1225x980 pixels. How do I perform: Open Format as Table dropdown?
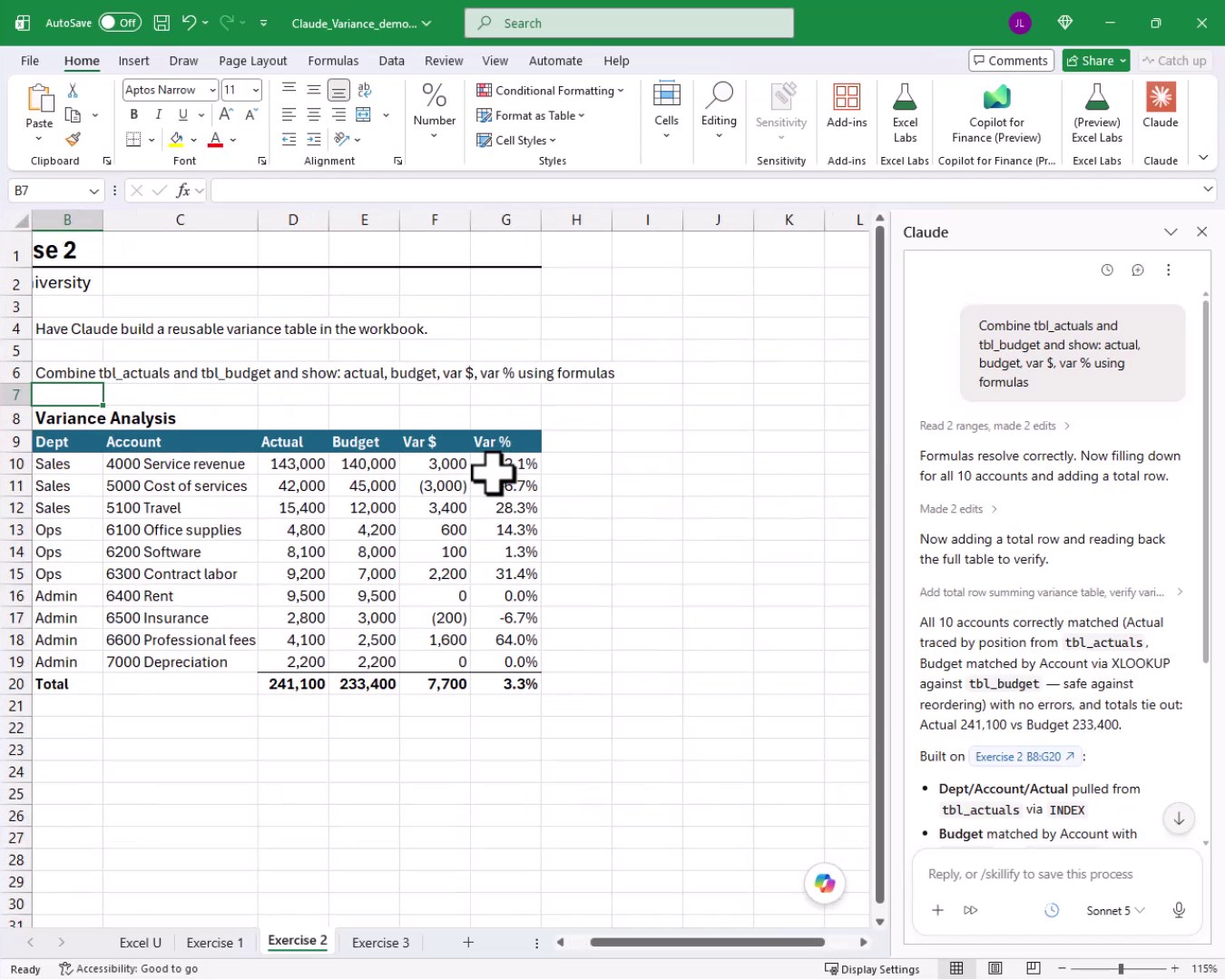click(x=531, y=115)
